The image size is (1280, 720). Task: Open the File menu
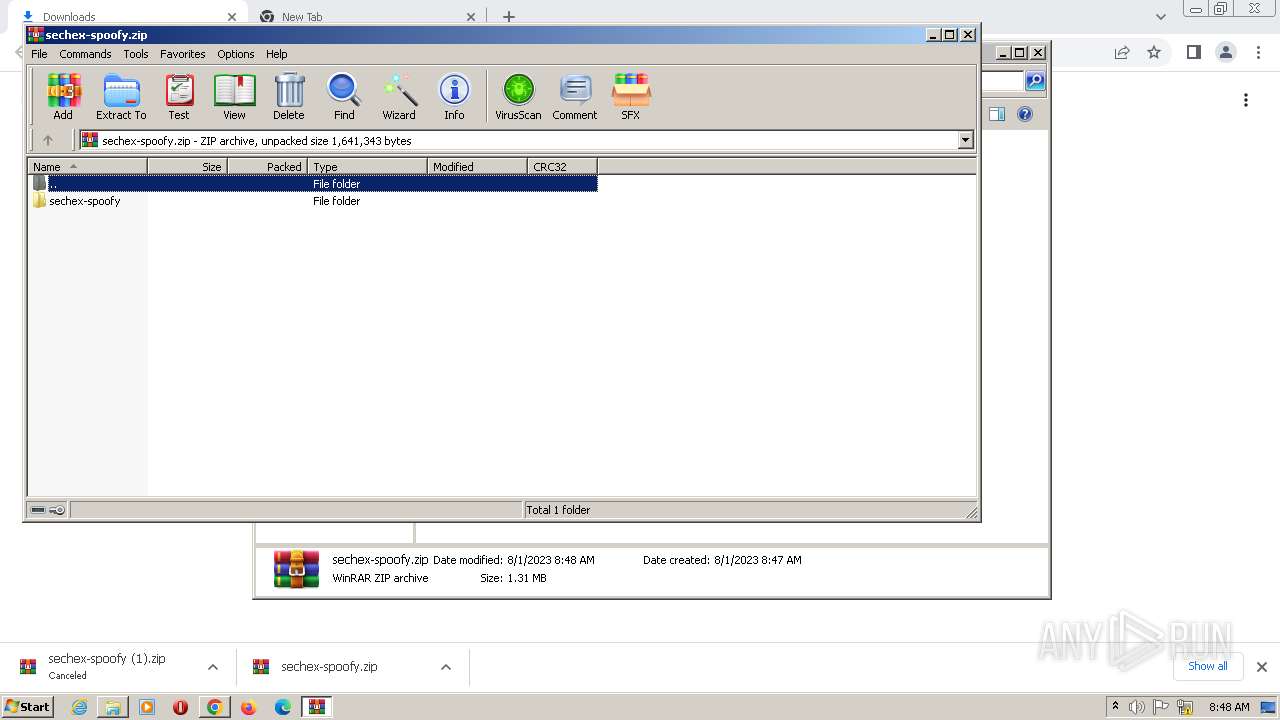click(39, 54)
